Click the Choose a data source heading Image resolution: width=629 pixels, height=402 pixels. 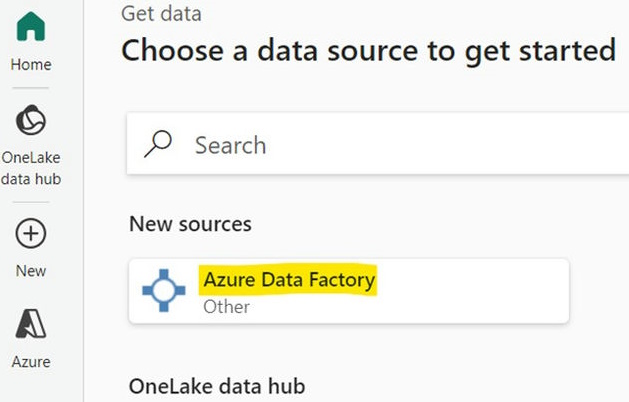click(x=369, y=51)
